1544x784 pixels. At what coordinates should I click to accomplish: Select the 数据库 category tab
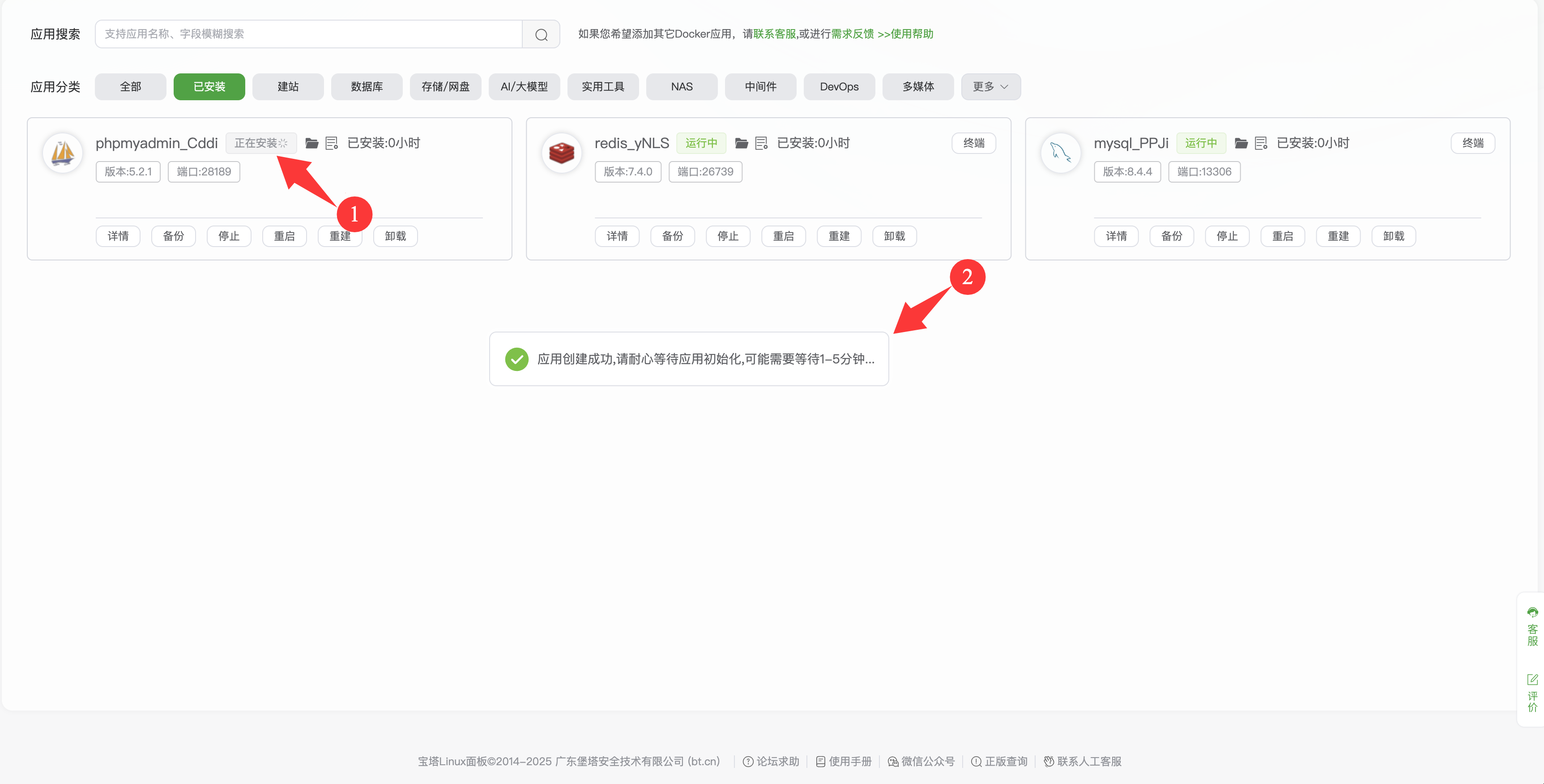click(x=366, y=87)
